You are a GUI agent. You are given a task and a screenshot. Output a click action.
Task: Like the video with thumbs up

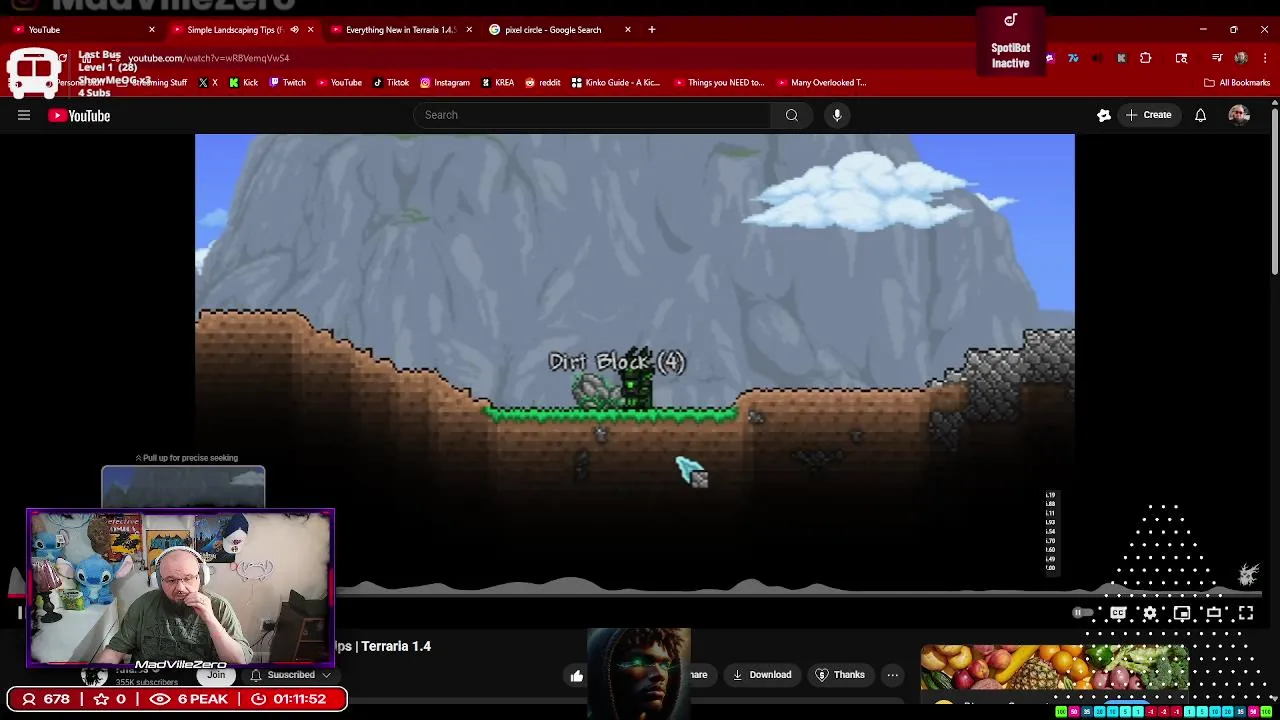577,676
